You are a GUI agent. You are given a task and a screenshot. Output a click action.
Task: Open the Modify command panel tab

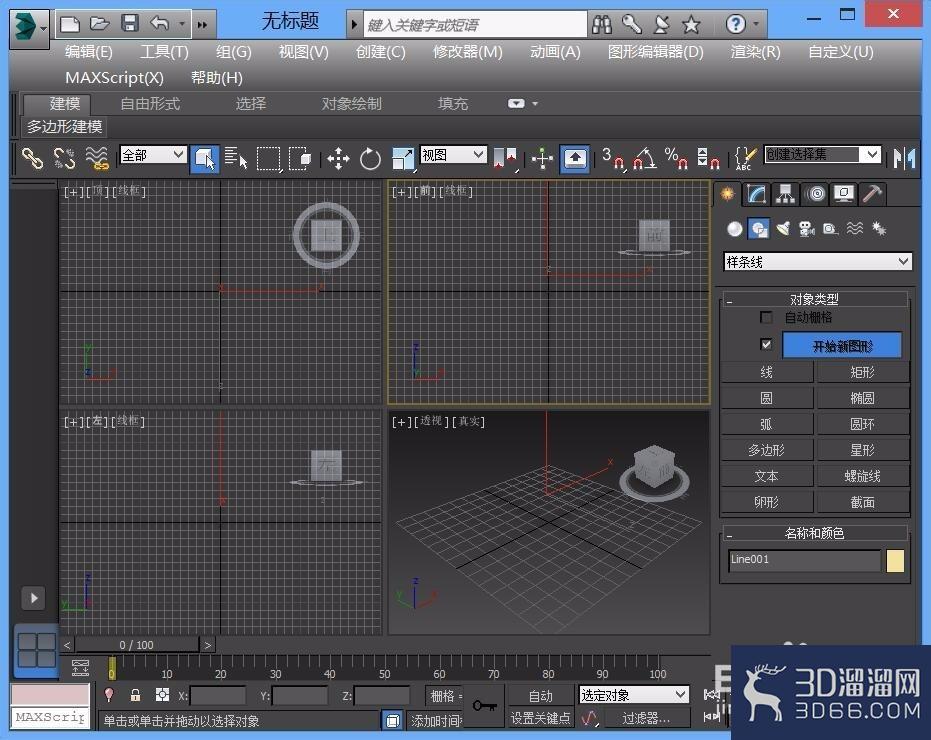coord(756,194)
